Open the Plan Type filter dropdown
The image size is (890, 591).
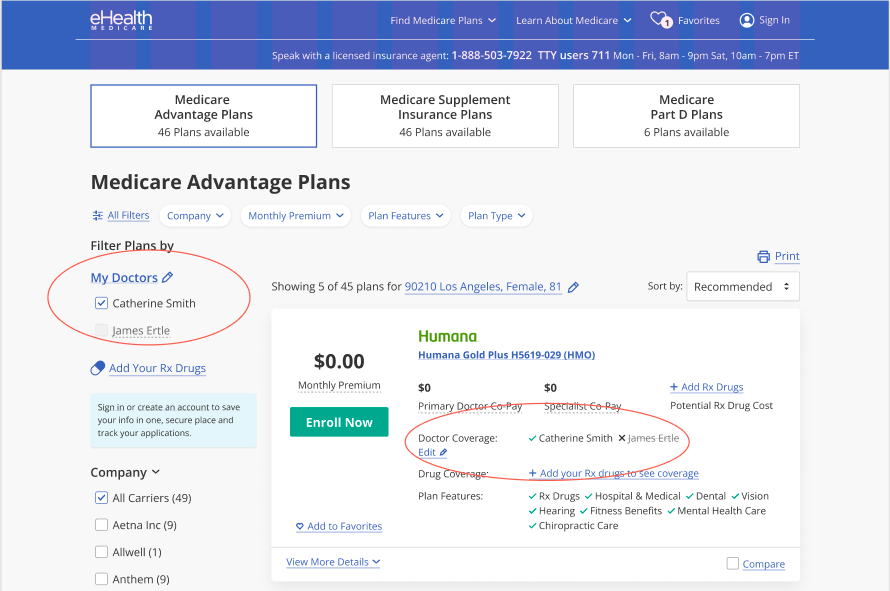tap(497, 216)
